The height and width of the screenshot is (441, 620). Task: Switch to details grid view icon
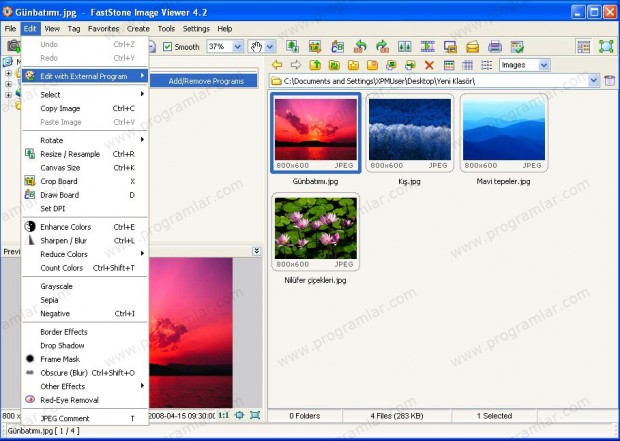tap(468, 65)
